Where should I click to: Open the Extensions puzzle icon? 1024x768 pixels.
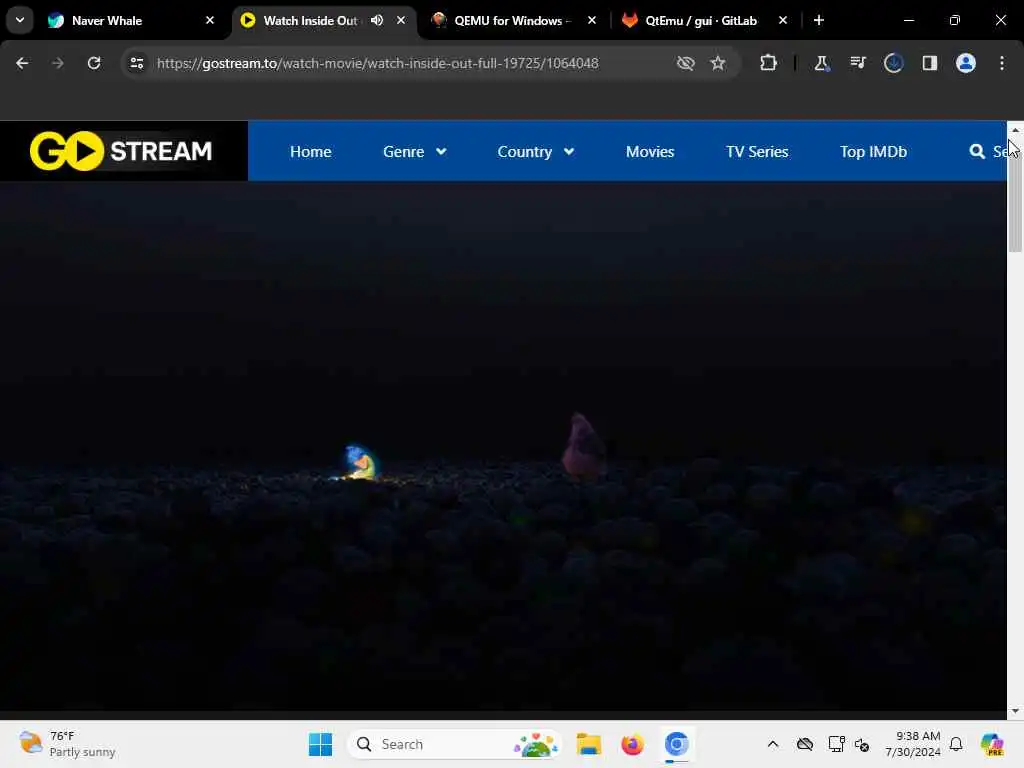[769, 63]
